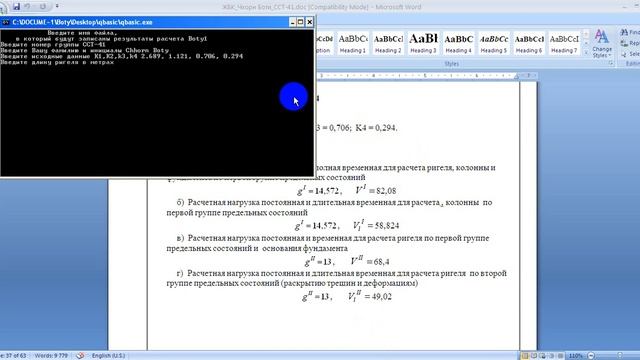This screenshot has height=360, width=640.
Task: Click the Redo icon in Quick Access toolbar
Action: click(x=42, y=6)
